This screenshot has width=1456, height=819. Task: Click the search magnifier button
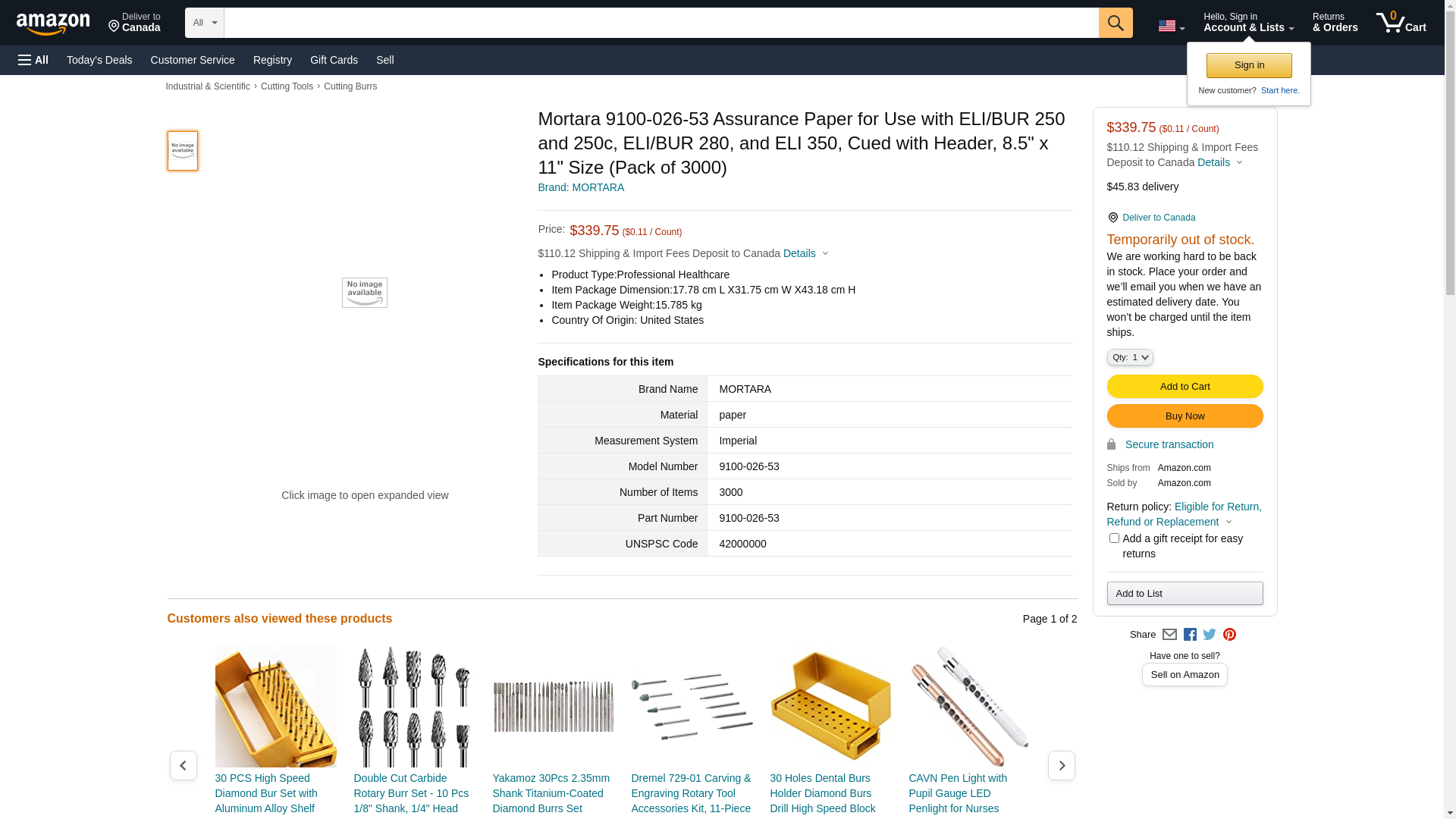[1116, 23]
